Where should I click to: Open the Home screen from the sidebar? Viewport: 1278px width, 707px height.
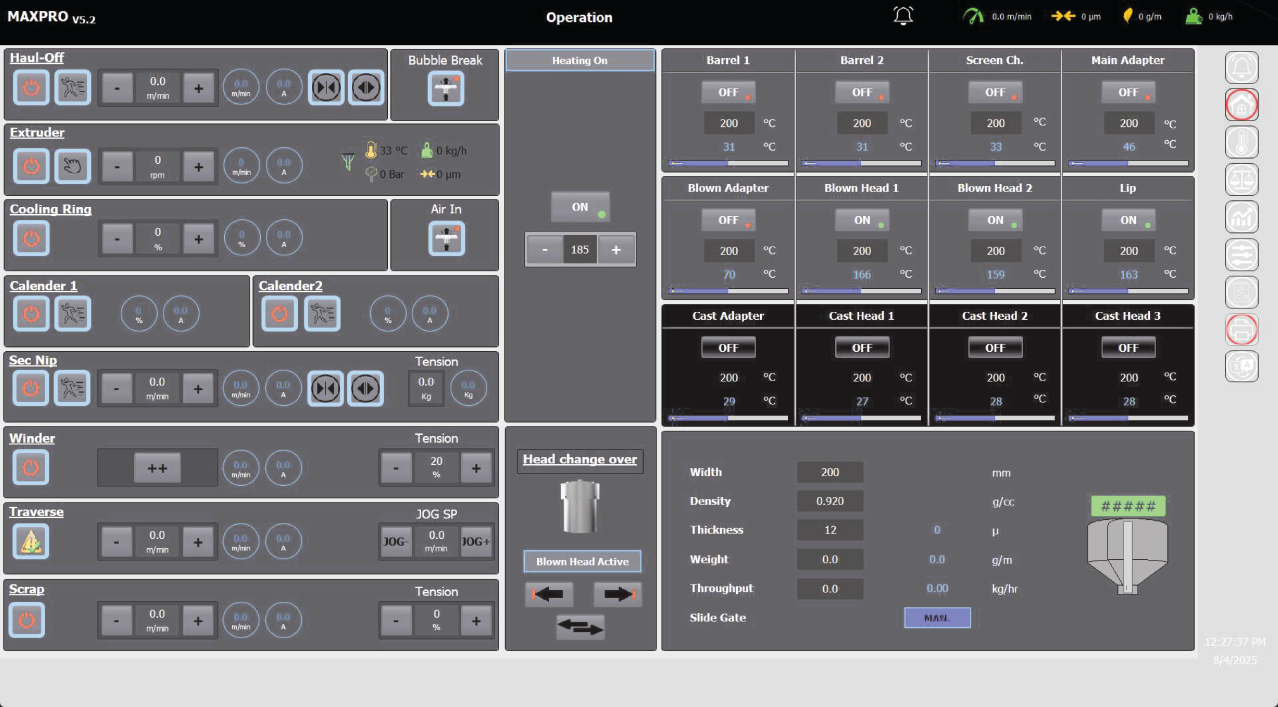1241,105
